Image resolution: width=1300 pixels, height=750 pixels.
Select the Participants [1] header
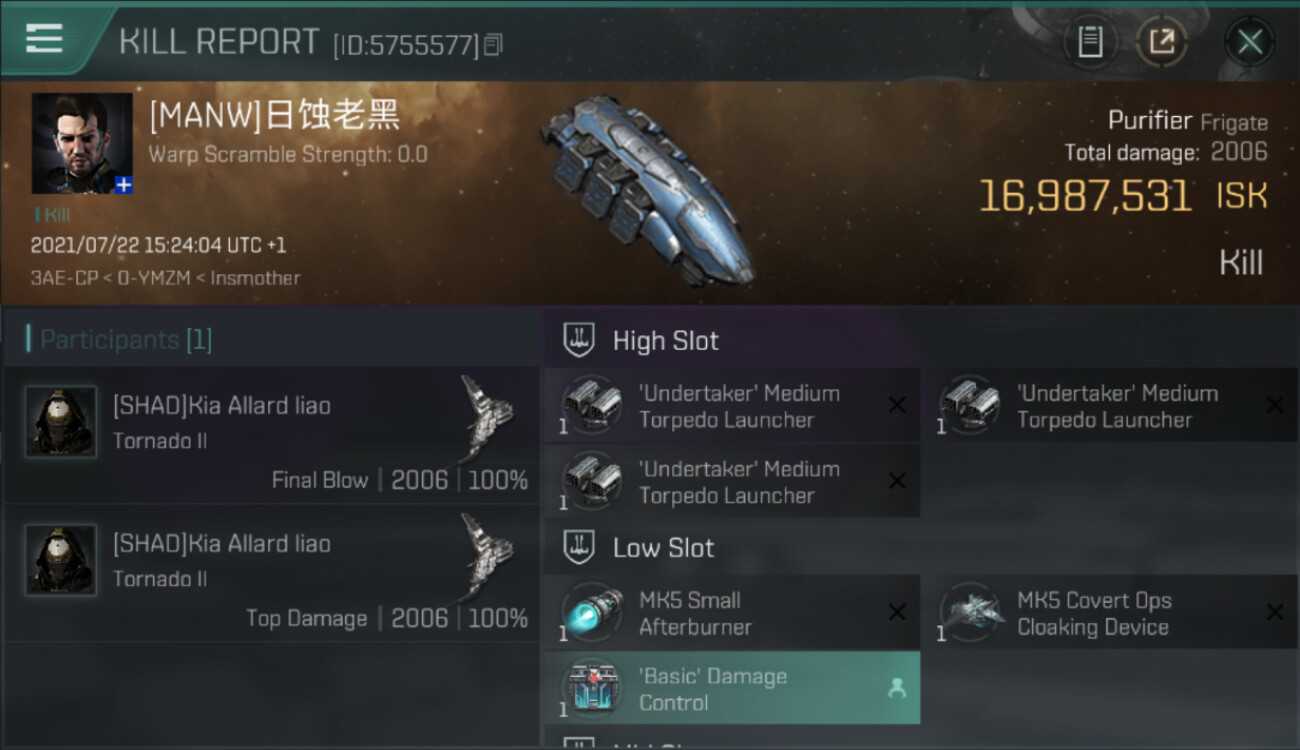click(x=119, y=339)
